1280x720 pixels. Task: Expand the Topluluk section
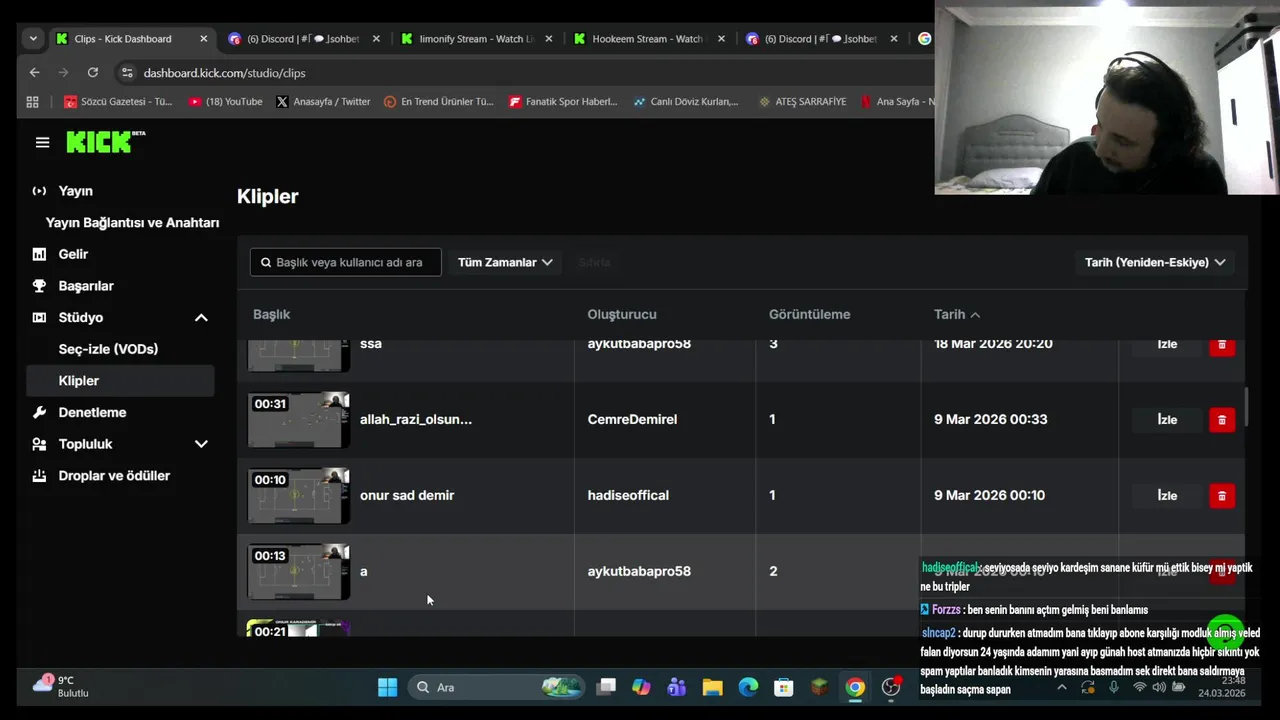point(201,444)
